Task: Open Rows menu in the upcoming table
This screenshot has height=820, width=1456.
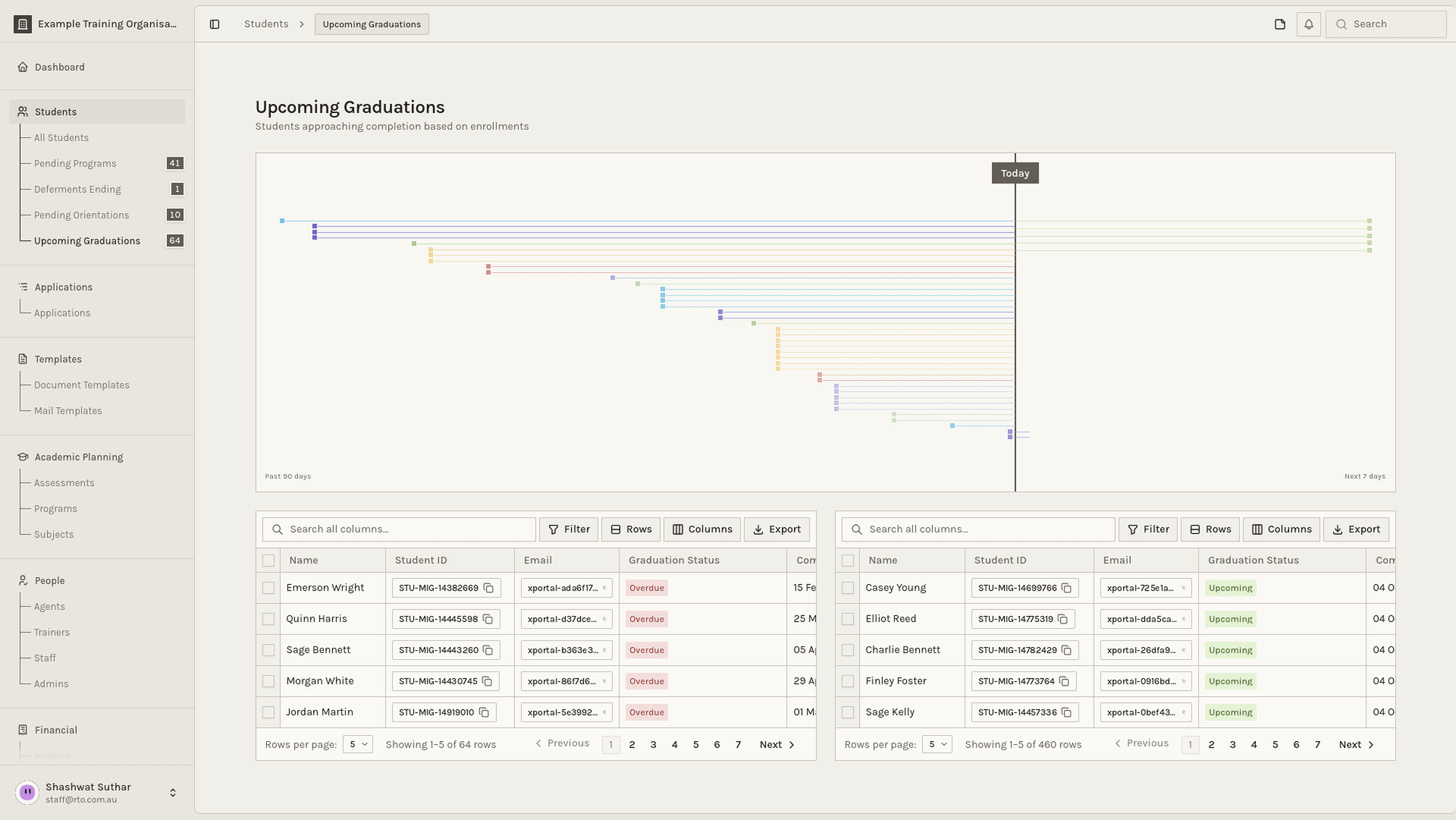Action: pyautogui.click(x=1210, y=529)
